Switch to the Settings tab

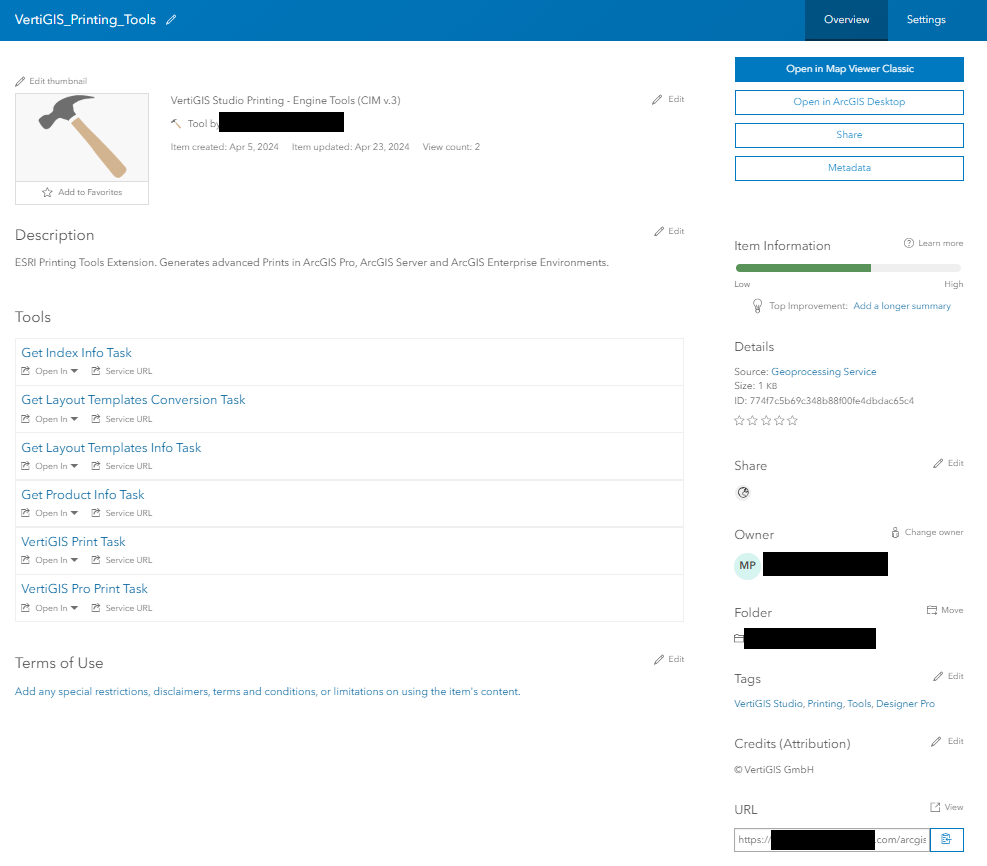pos(925,20)
